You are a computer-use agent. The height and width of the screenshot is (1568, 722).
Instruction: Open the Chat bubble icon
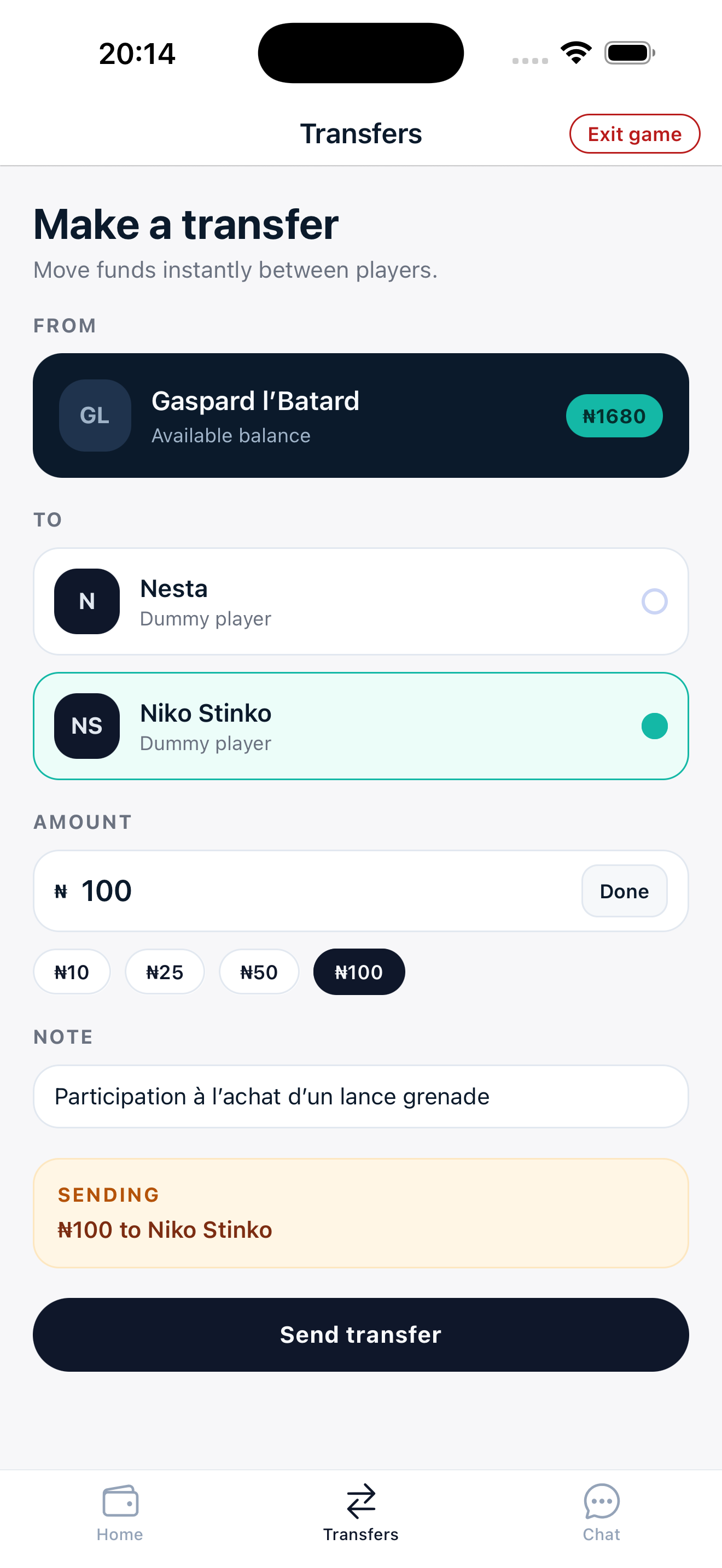point(602,1501)
